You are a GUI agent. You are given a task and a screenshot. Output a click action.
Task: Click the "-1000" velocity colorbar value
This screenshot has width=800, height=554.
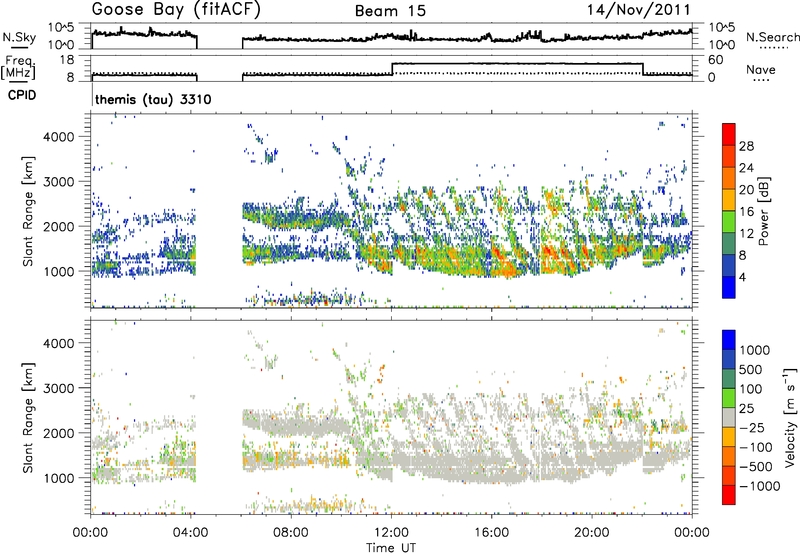point(760,486)
